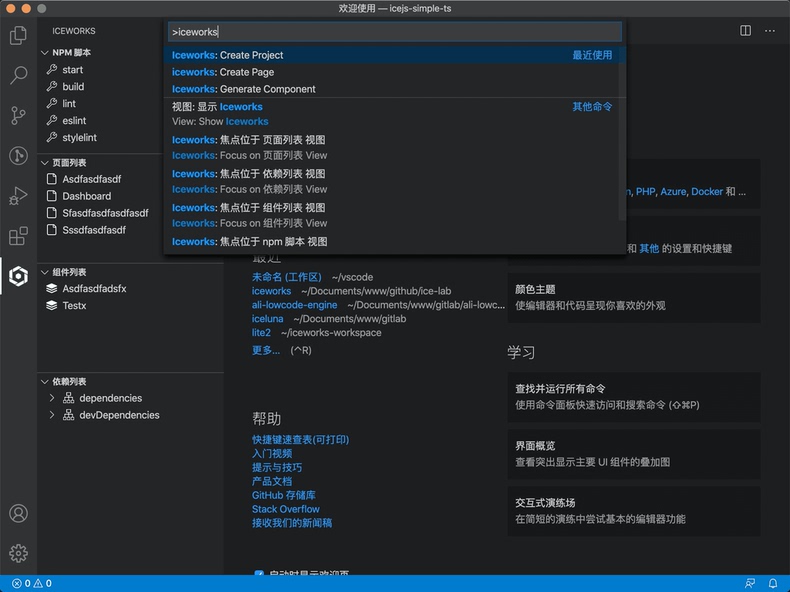790x592 pixels.
Task: Open the Accounts icon
Action: [18, 513]
